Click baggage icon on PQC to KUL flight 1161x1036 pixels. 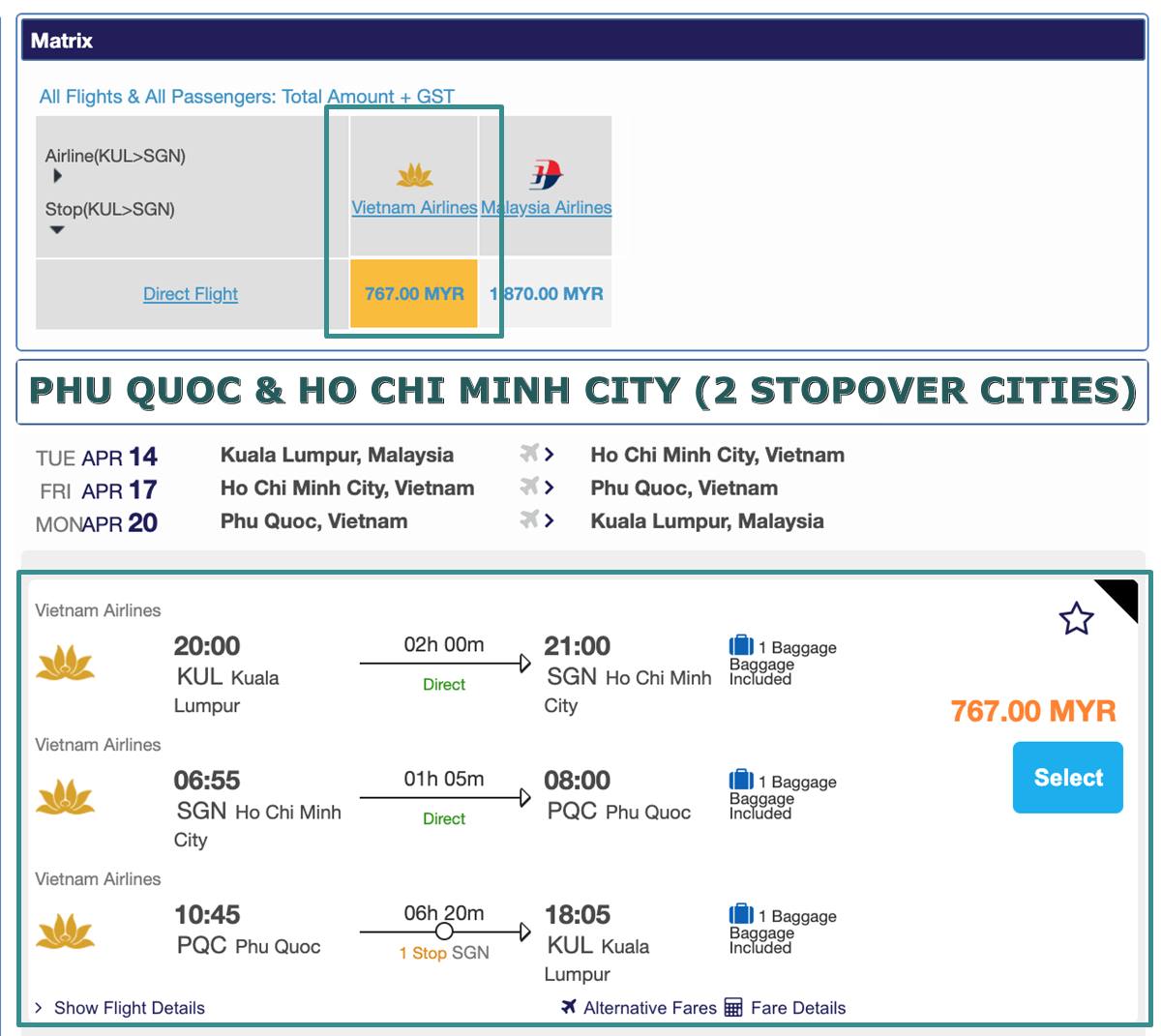pyautogui.click(x=741, y=914)
